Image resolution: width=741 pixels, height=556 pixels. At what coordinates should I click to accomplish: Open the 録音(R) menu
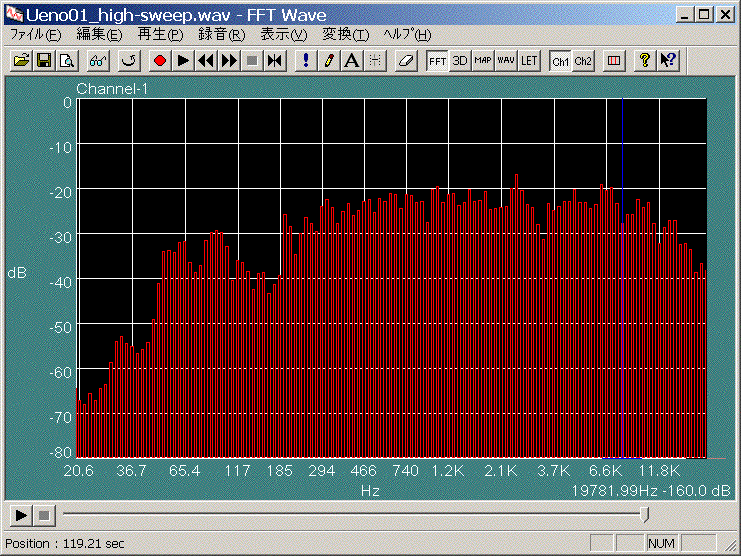[222, 34]
